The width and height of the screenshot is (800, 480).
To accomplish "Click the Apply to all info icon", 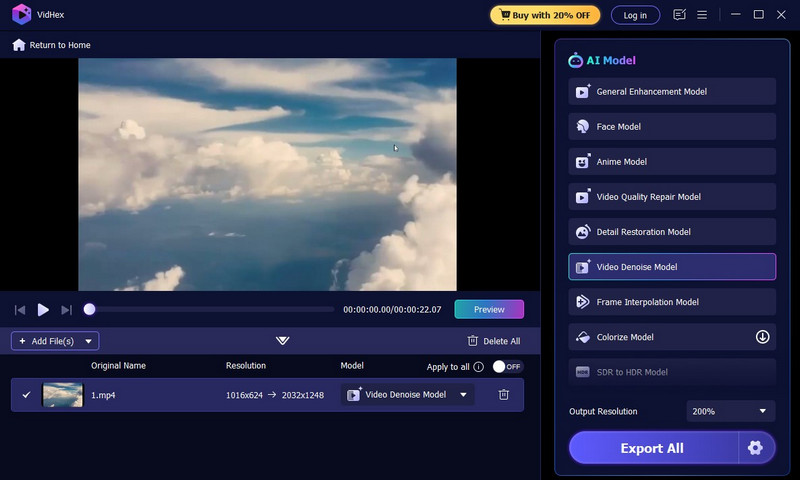I will (x=478, y=367).
